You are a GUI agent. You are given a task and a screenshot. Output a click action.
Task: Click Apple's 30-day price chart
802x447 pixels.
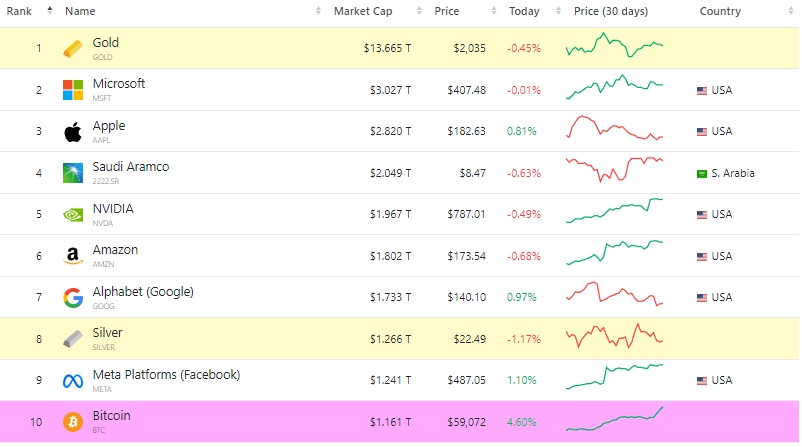[614, 128]
